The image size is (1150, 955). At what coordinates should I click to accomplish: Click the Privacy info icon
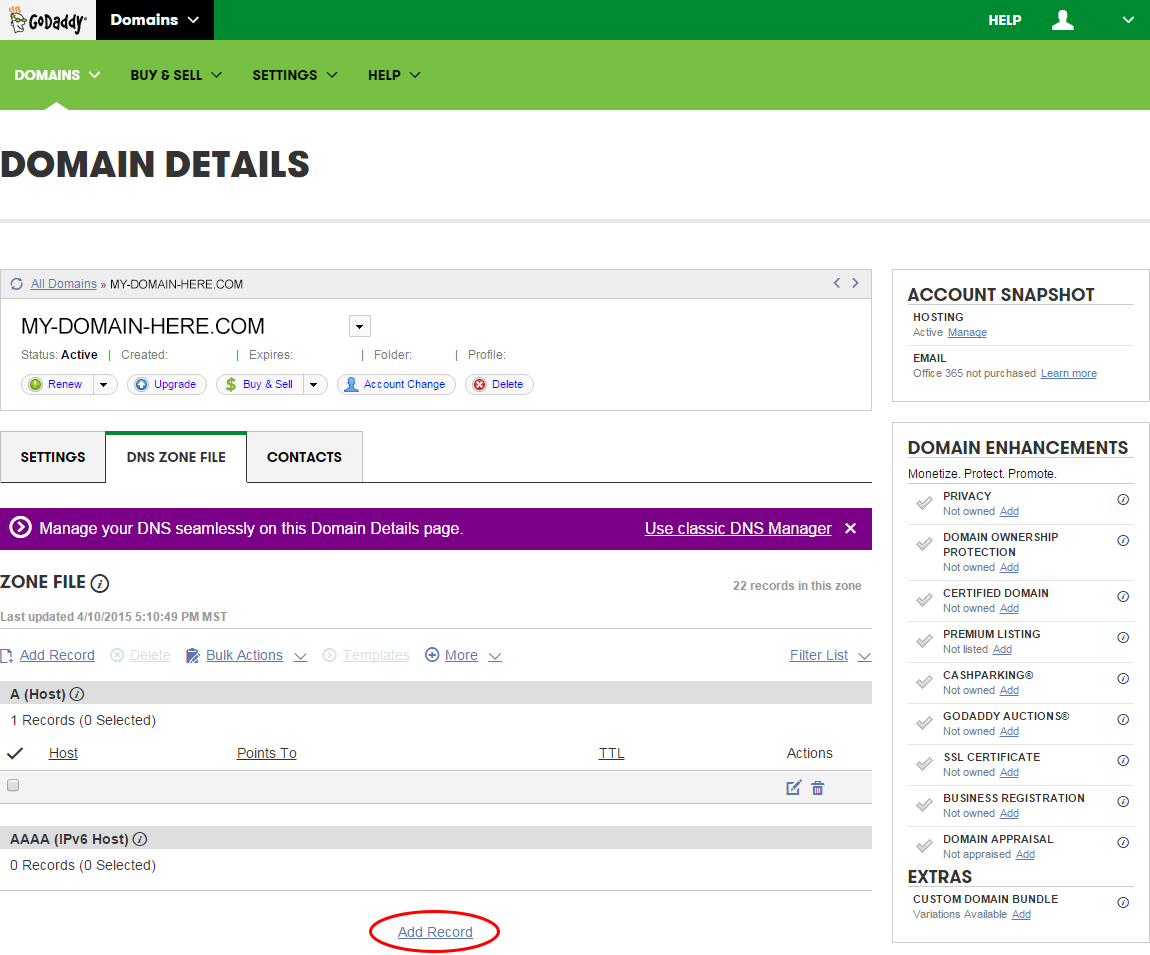(x=1123, y=500)
